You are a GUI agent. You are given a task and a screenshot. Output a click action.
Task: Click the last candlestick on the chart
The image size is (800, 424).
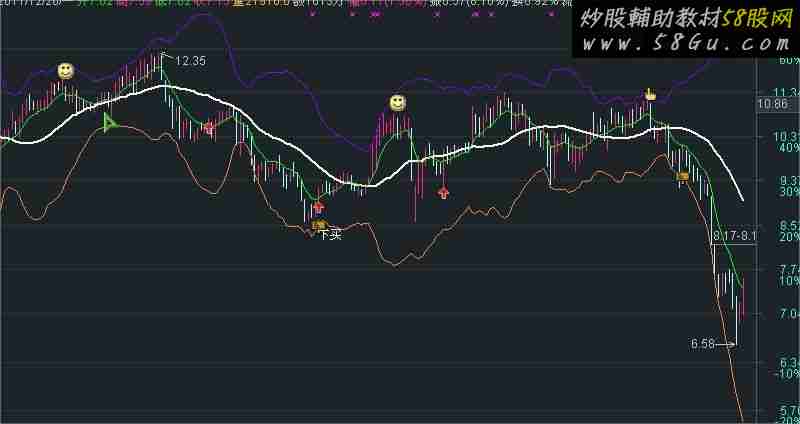point(743,297)
